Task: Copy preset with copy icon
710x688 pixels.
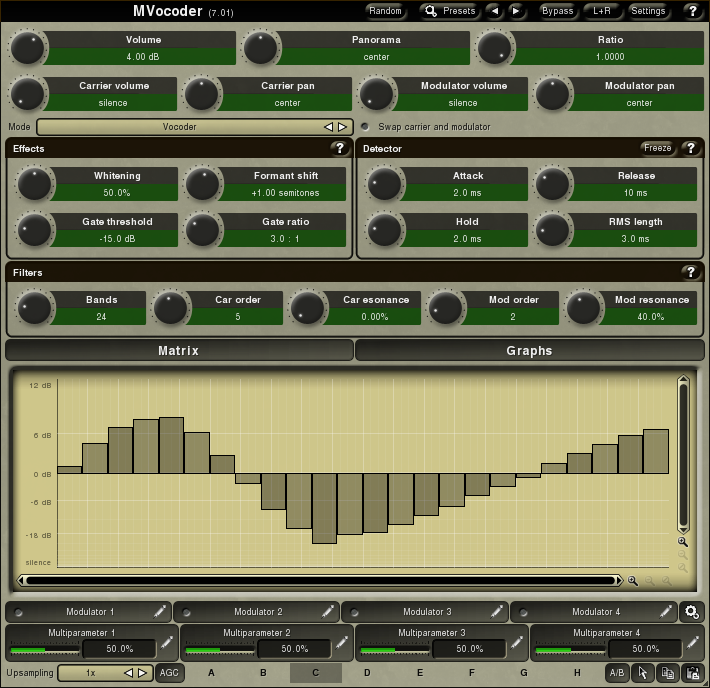Action: click(x=667, y=673)
